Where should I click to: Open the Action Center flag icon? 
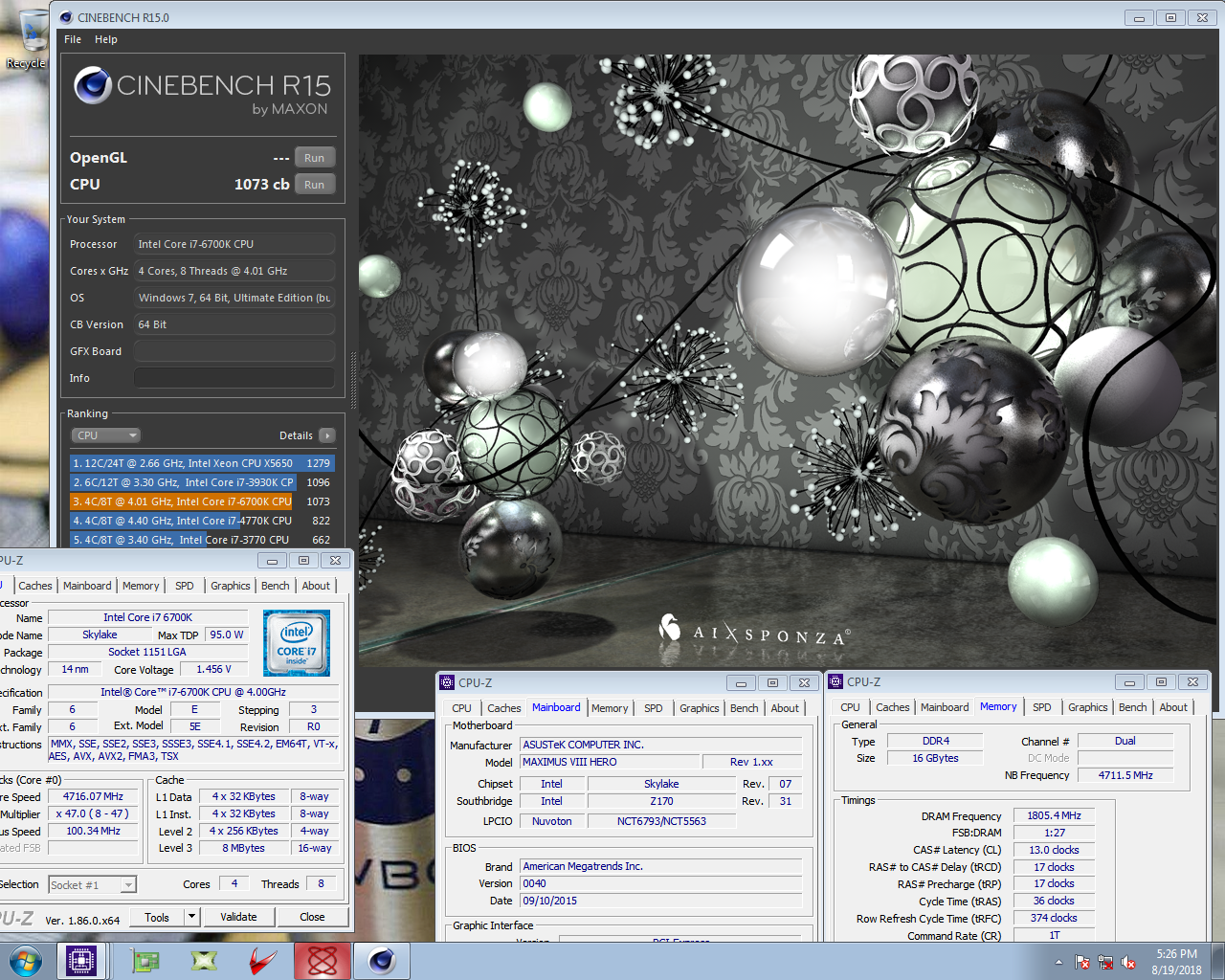coord(1082,962)
